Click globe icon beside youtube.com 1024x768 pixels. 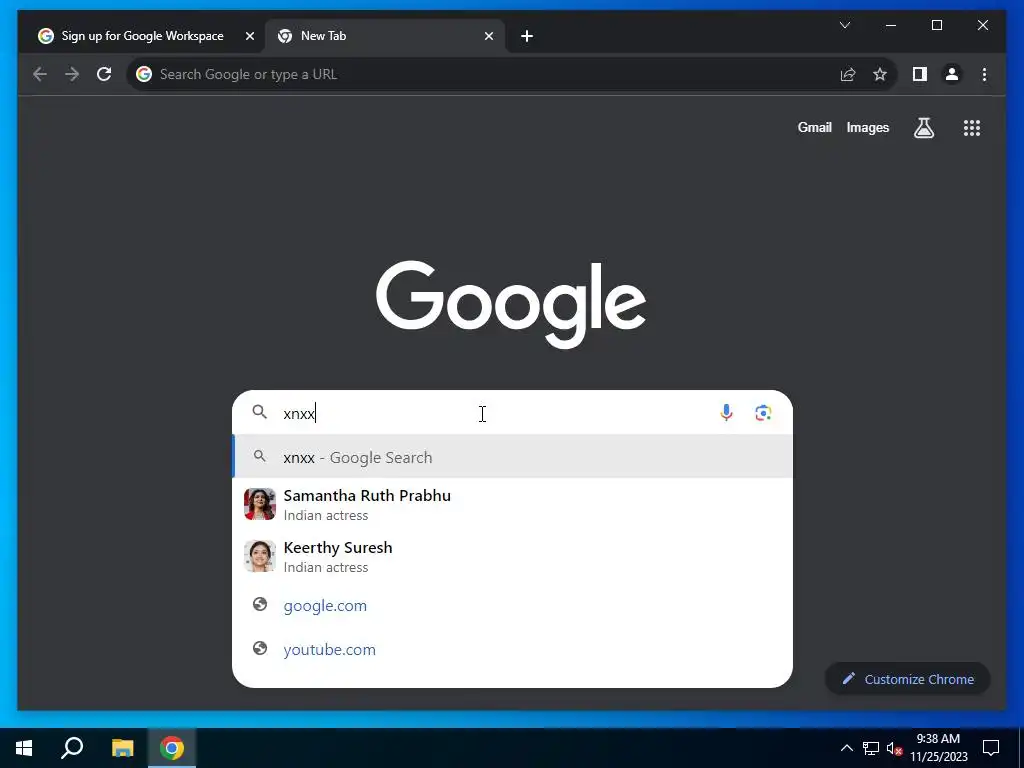[260, 648]
